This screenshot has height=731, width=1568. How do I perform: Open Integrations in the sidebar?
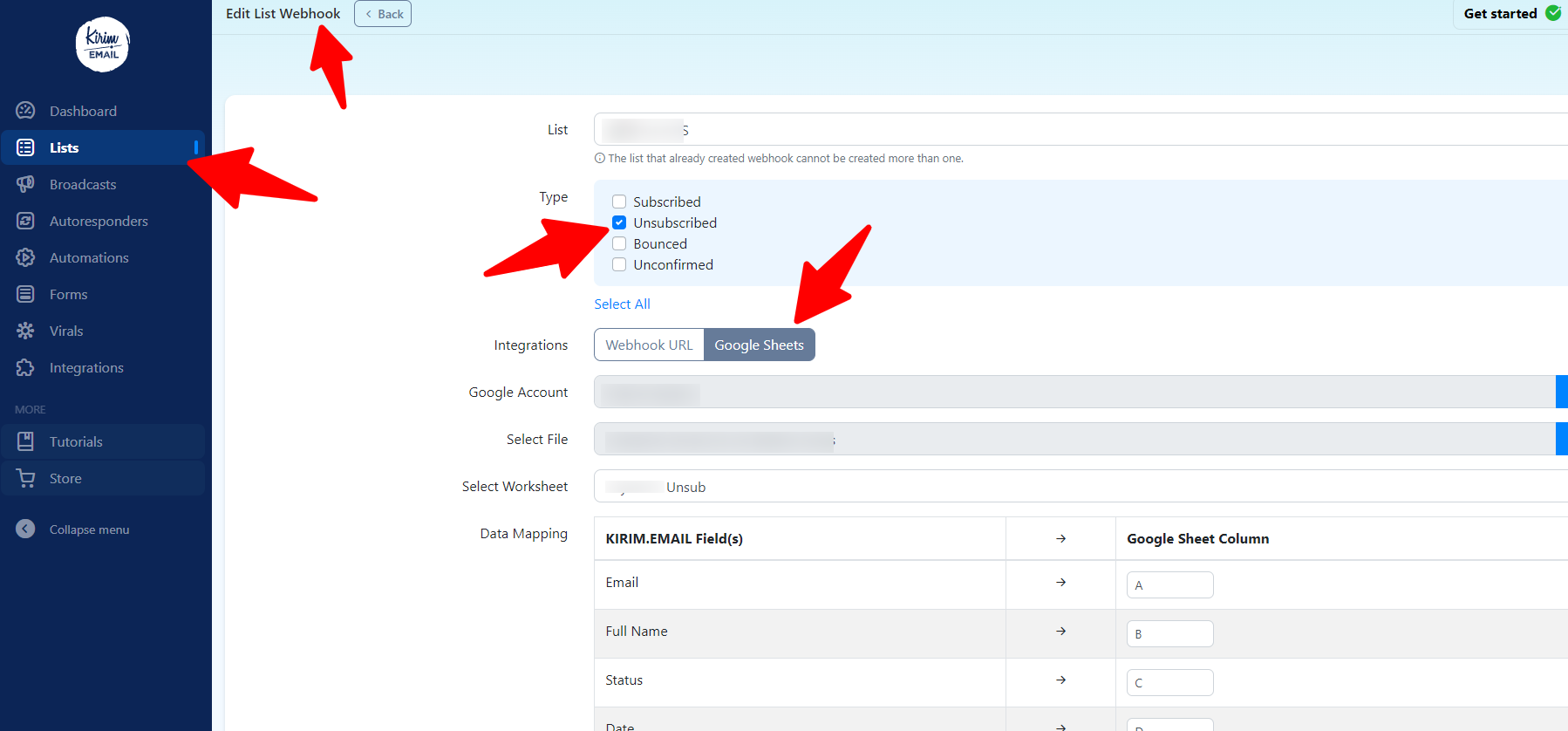pyautogui.click(x=86, y=367)
